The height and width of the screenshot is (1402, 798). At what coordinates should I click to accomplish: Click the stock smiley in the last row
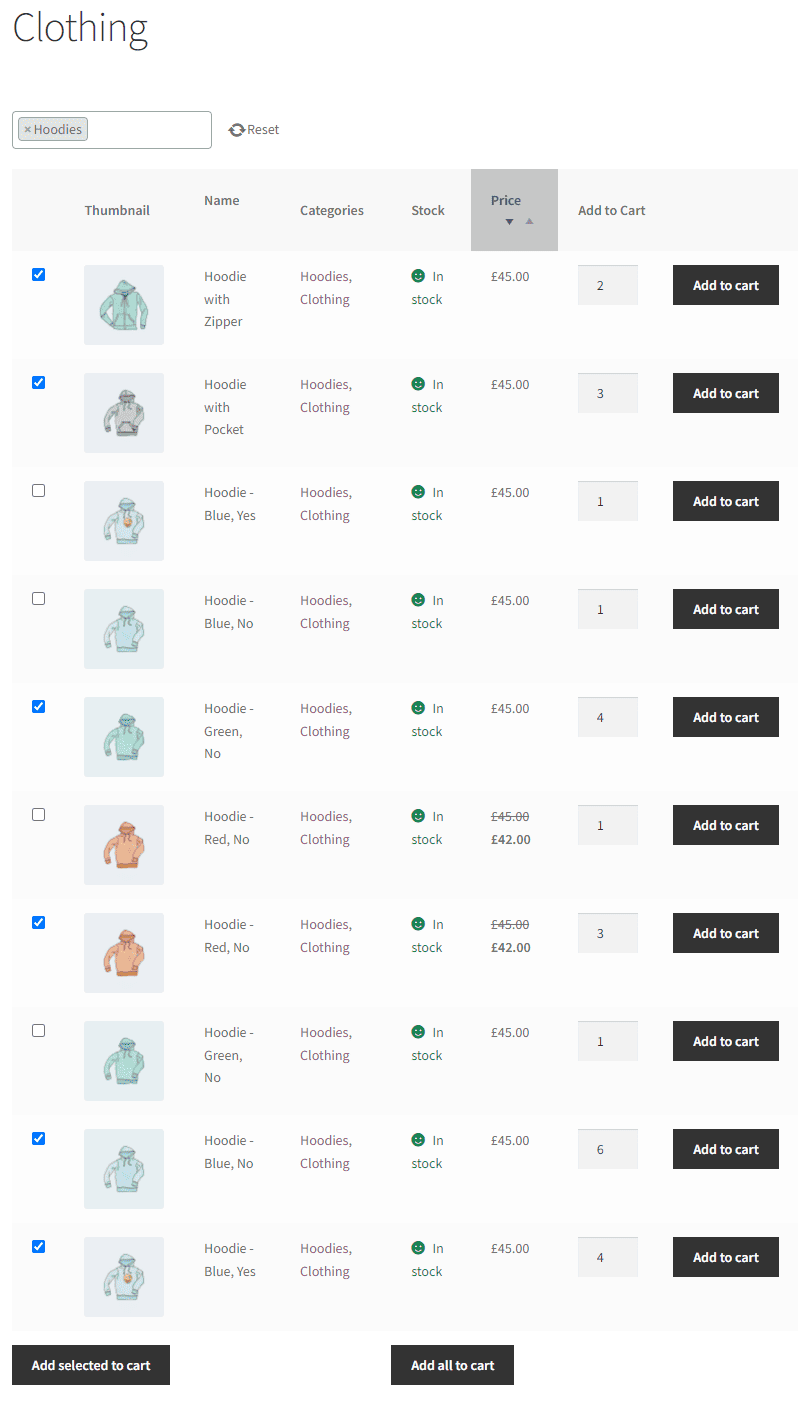418,1248
